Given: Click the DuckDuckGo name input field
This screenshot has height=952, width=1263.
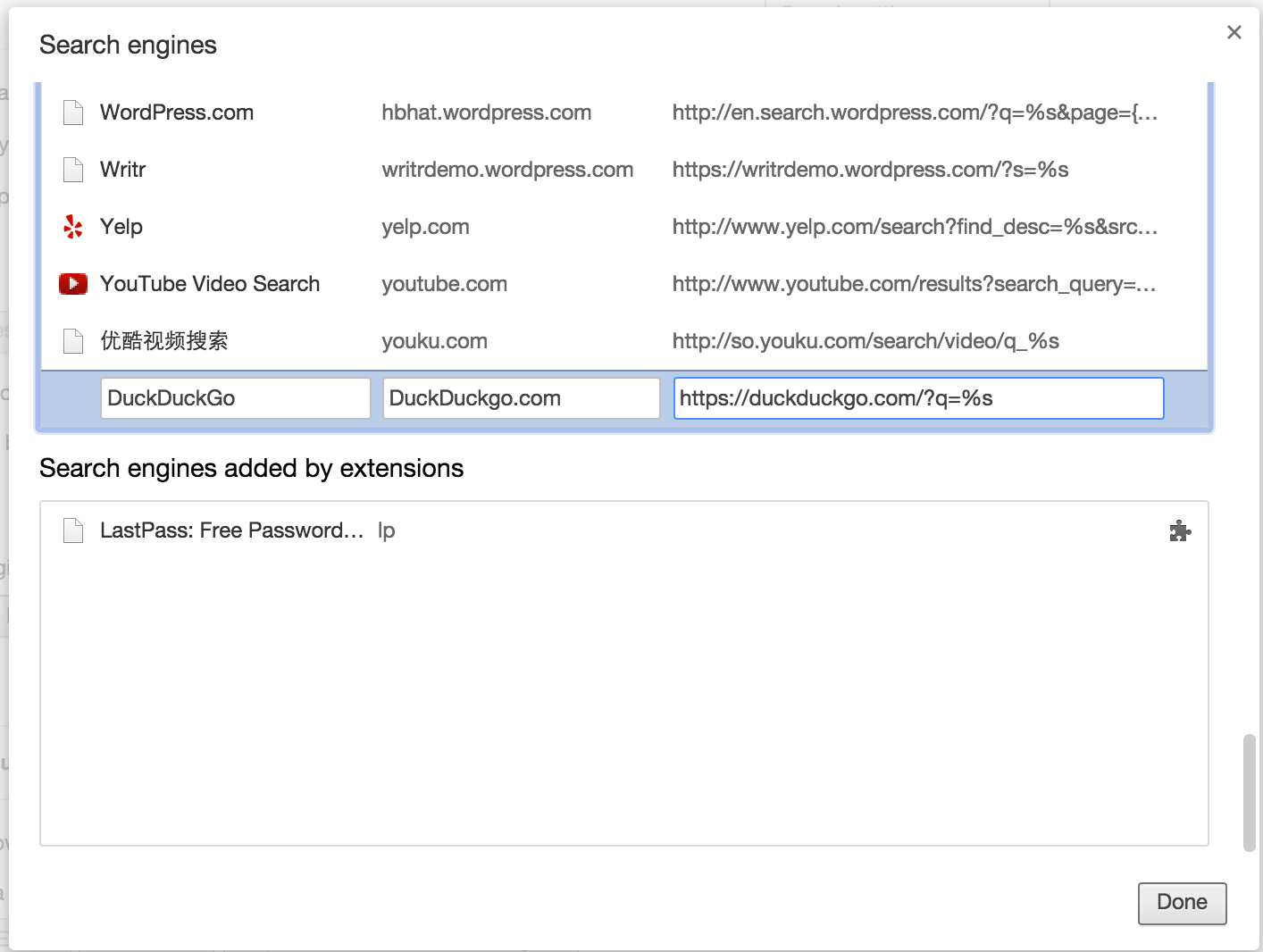Looking at the screenshot, I should 236,398.
